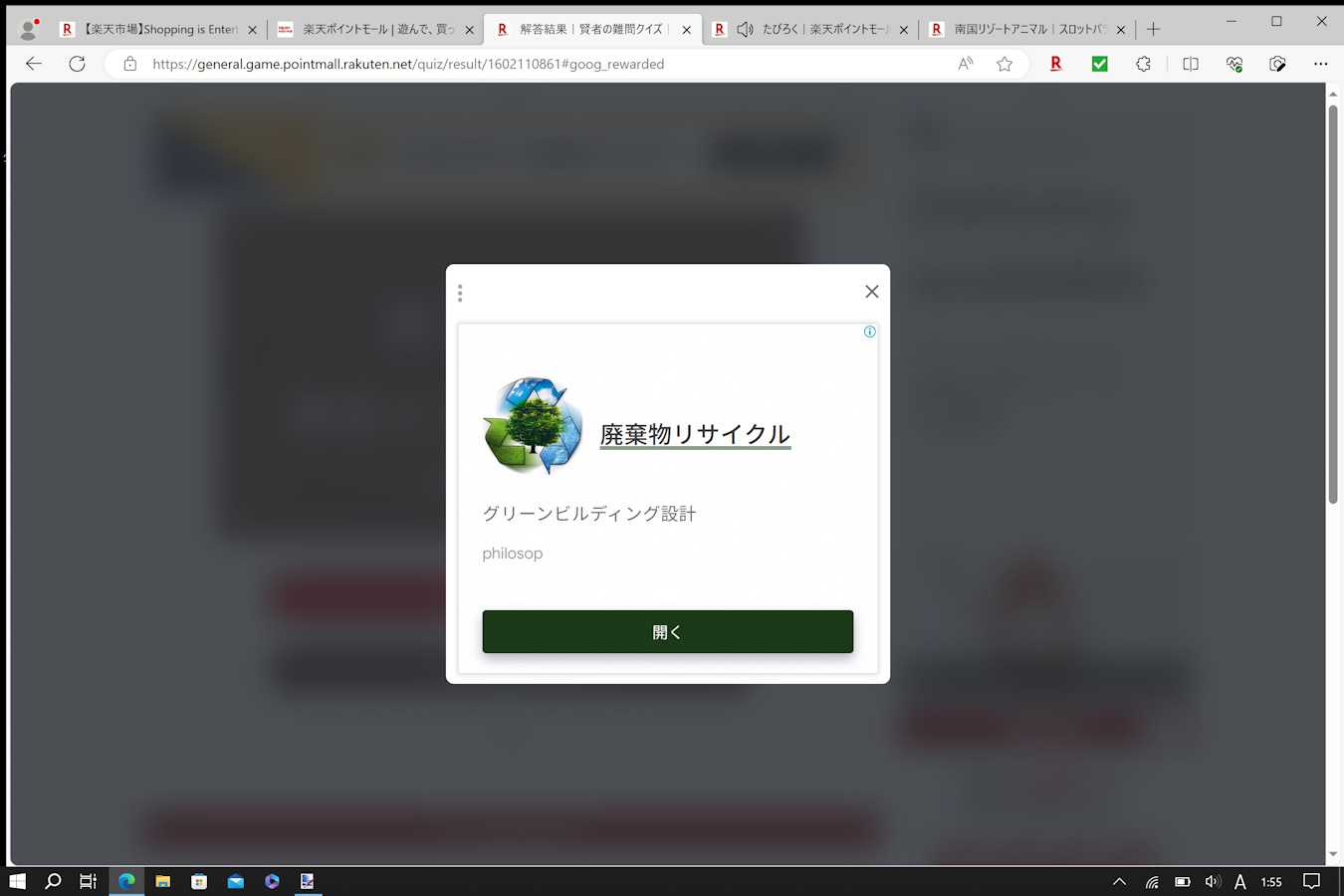
Task: Open the clock showing 1:55
Action: point(1271,881)
